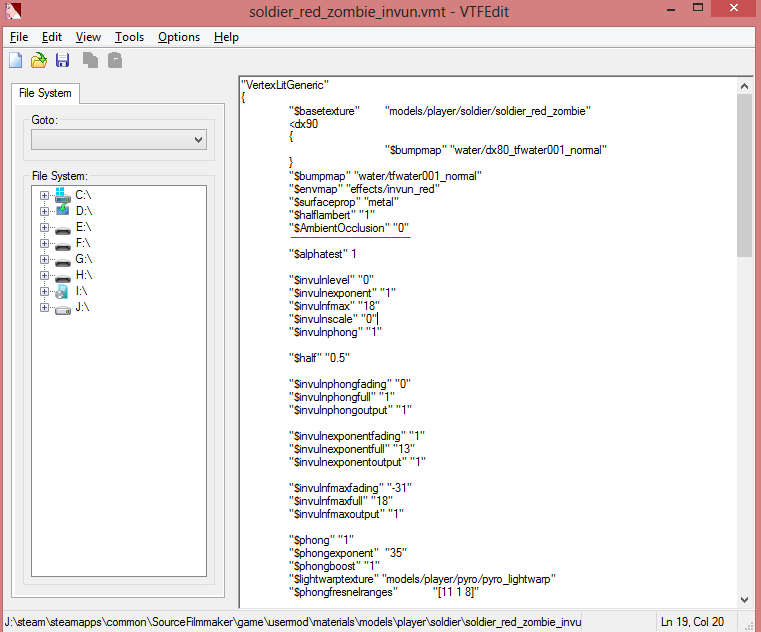The image size is (761, 632).
Task: Open the View menu
Action: pyautogui.click(x=88, y=37)
